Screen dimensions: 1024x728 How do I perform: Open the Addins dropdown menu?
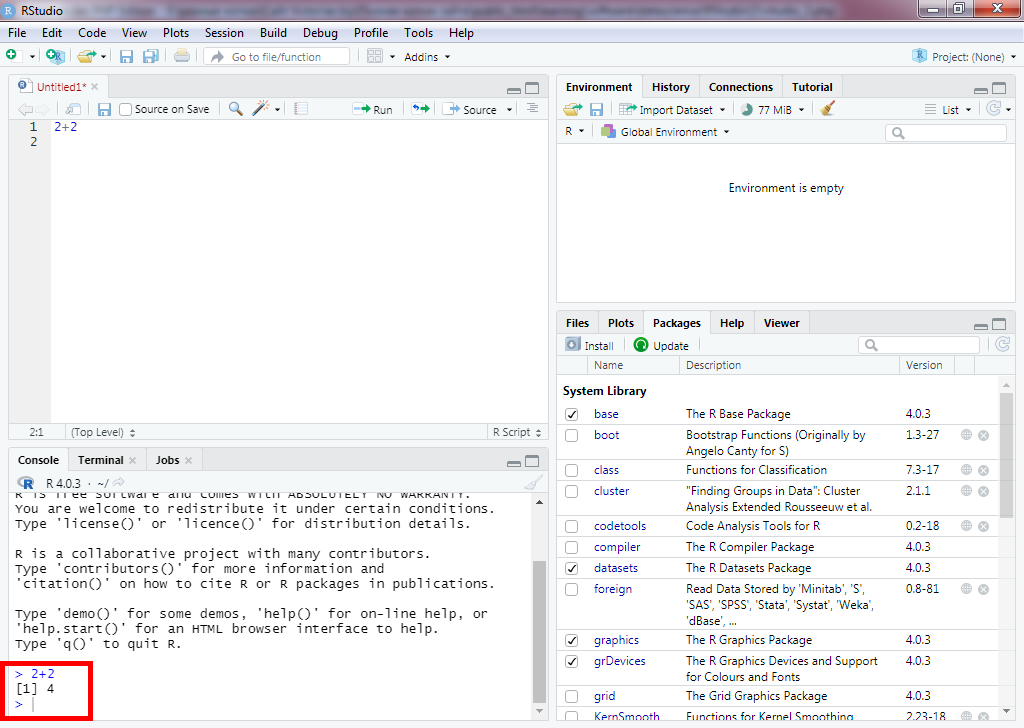427,57
